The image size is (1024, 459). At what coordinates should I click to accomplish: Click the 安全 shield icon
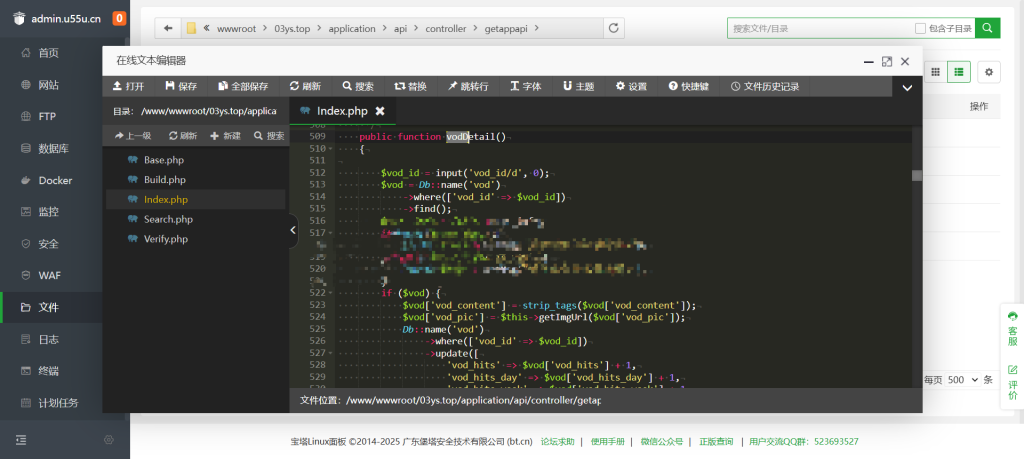pyautogui.click(x=26, y=244)
